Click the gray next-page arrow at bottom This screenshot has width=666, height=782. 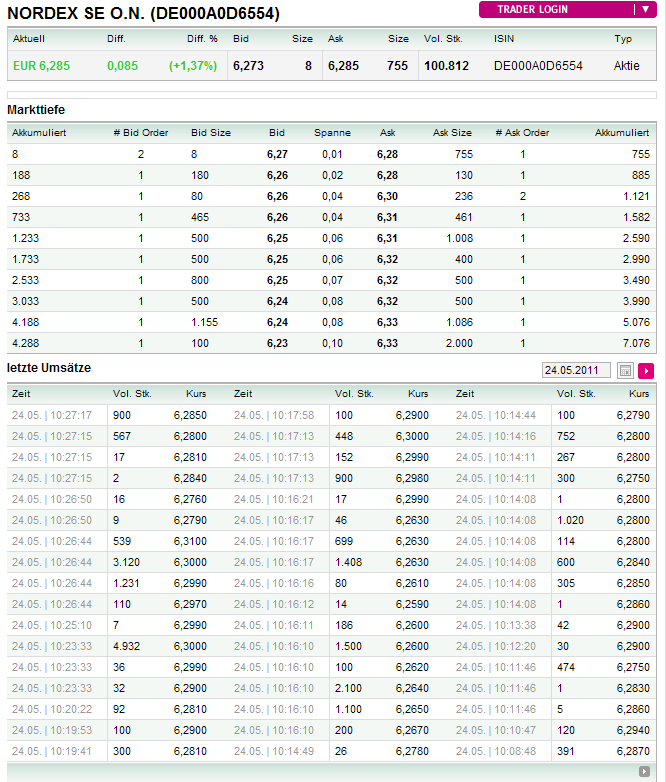pos(645,771)
